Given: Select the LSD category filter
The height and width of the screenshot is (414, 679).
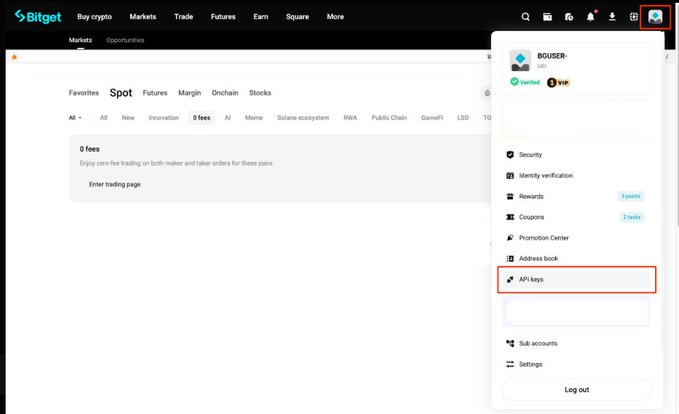Looking at the screenshot, I should pos(463,118).
